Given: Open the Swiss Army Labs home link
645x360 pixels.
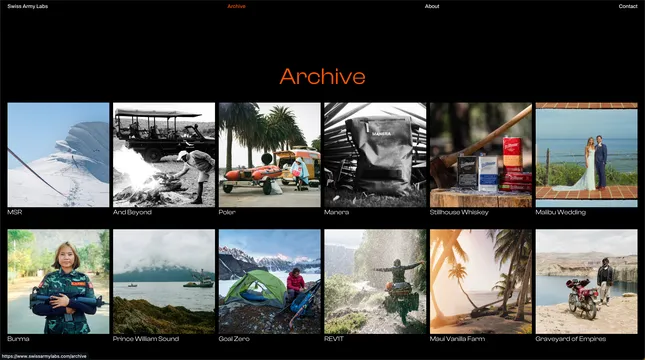Looking at the screenshot, I should click(x=28, y=6).
